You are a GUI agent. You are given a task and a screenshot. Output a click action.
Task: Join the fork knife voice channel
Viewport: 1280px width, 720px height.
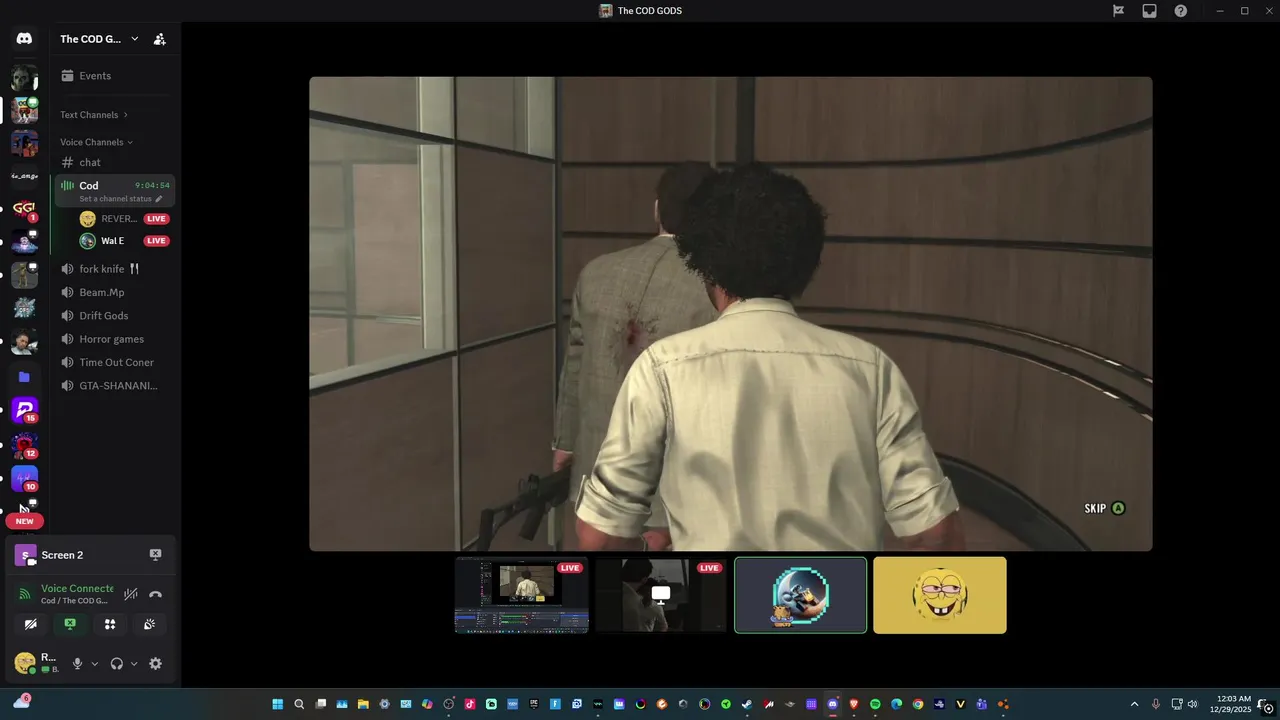[x=114, y=269]
